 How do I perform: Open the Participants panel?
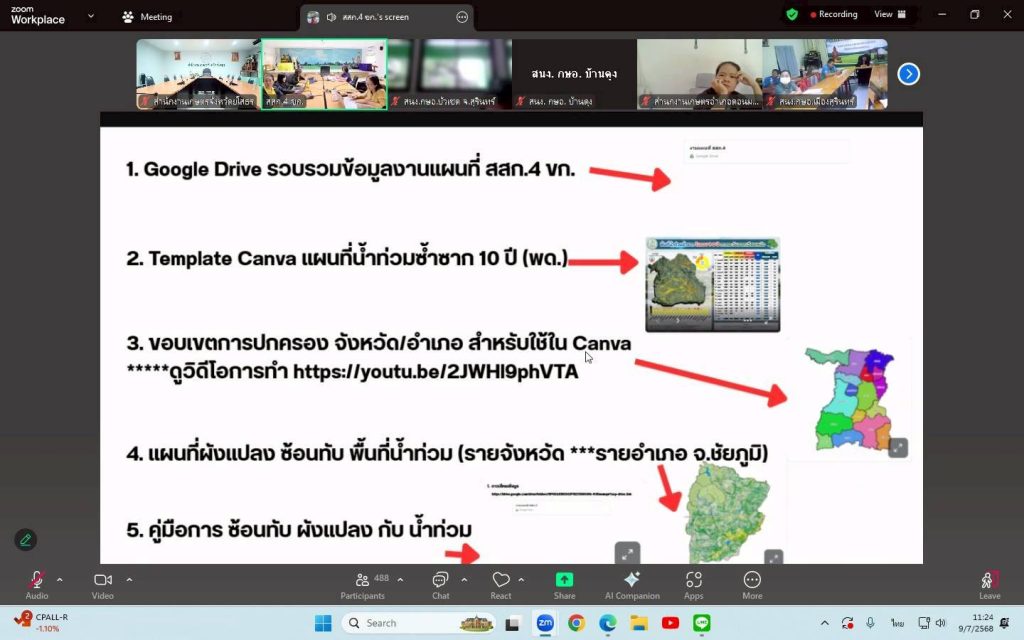(x=362, y=582)
